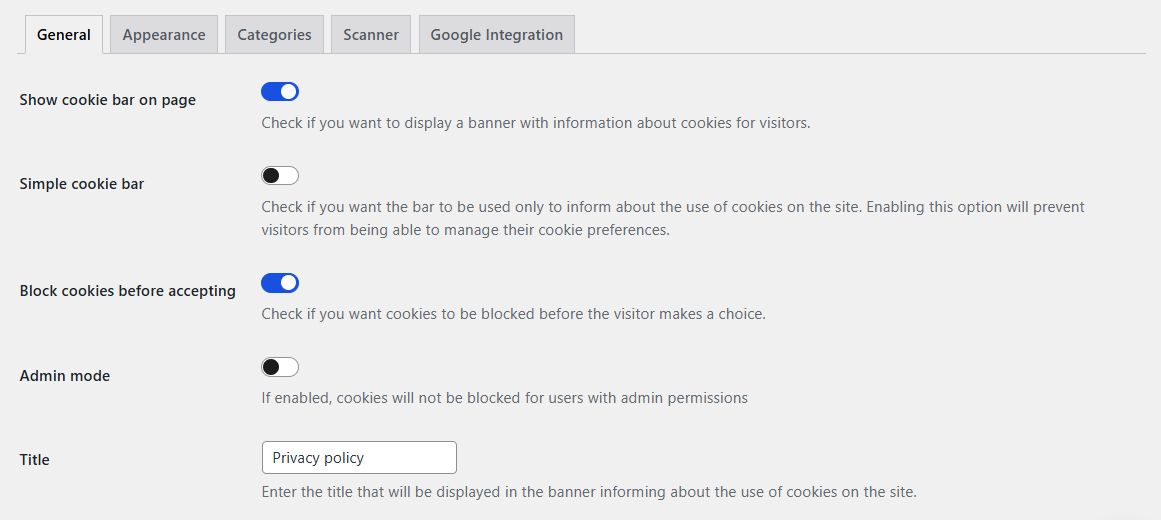
Task: Enable the Simple cookie bar switch
Action: [280, 176]
